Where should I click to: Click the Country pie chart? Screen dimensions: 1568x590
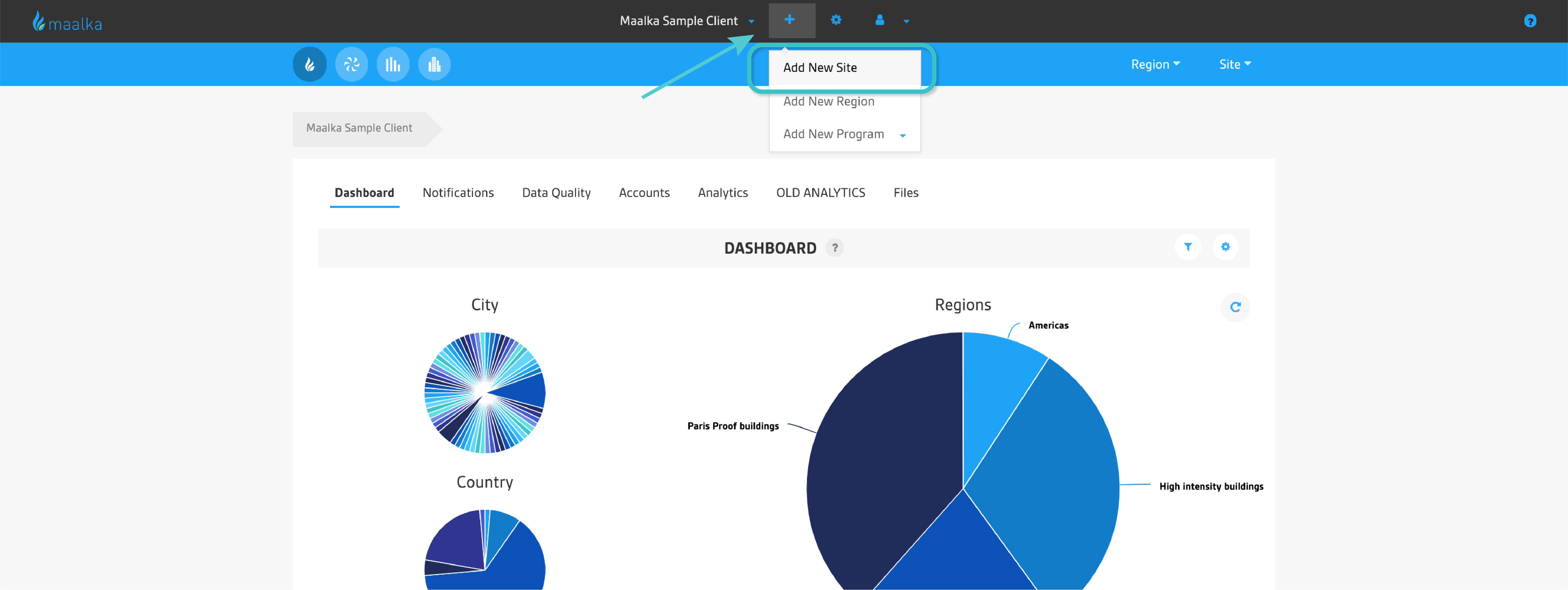485,549
